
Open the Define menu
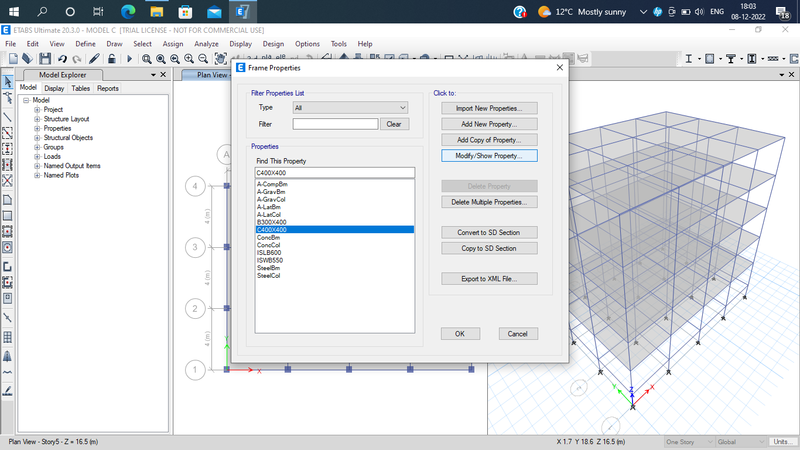point(85,44)
